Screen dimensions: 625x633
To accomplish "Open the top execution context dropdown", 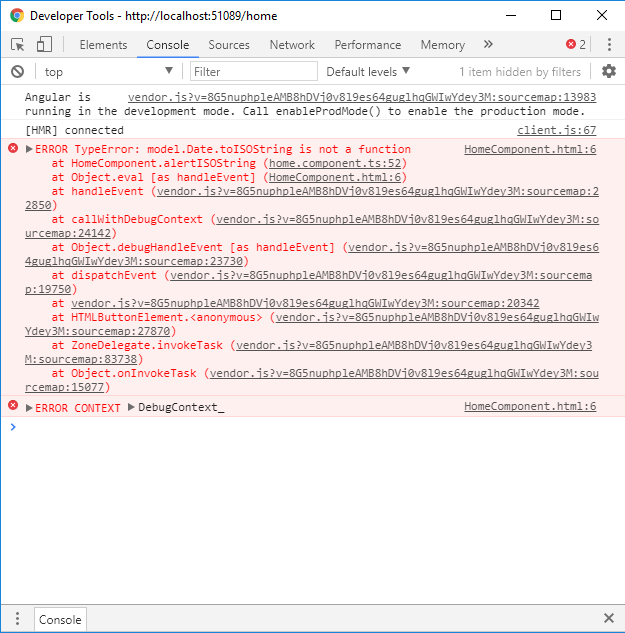I will click(109, 72).
